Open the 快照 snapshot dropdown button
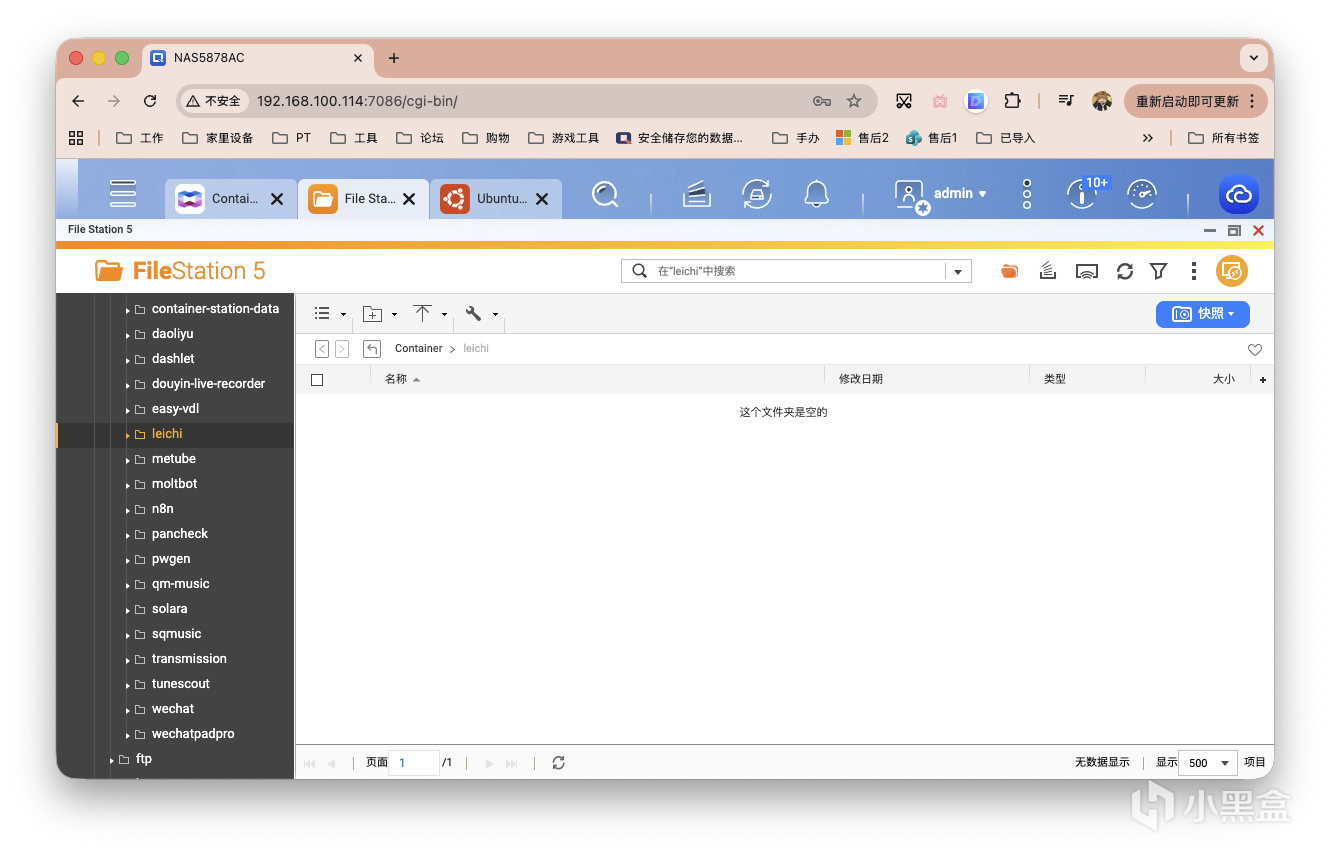The image size is (1330, 853). (x=1203, y=314)
